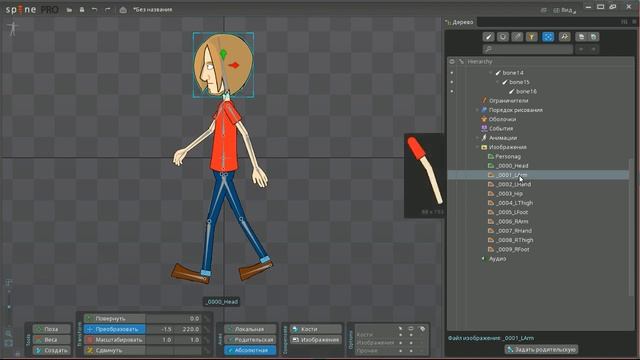Select the _0004_LThigh image entry
The height and width of the screenshot is (360, 640).
514,203
